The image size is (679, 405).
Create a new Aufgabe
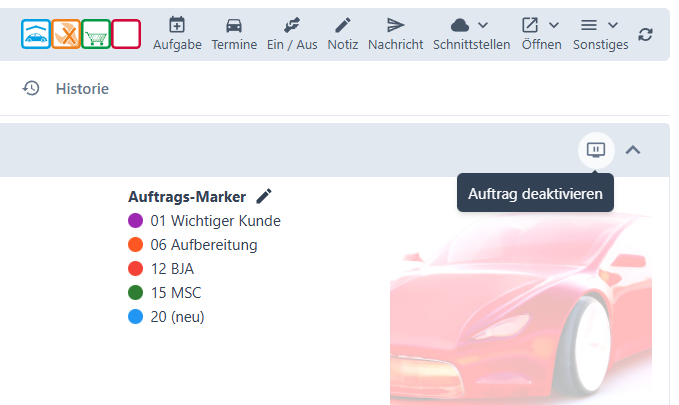coord(177,34)
